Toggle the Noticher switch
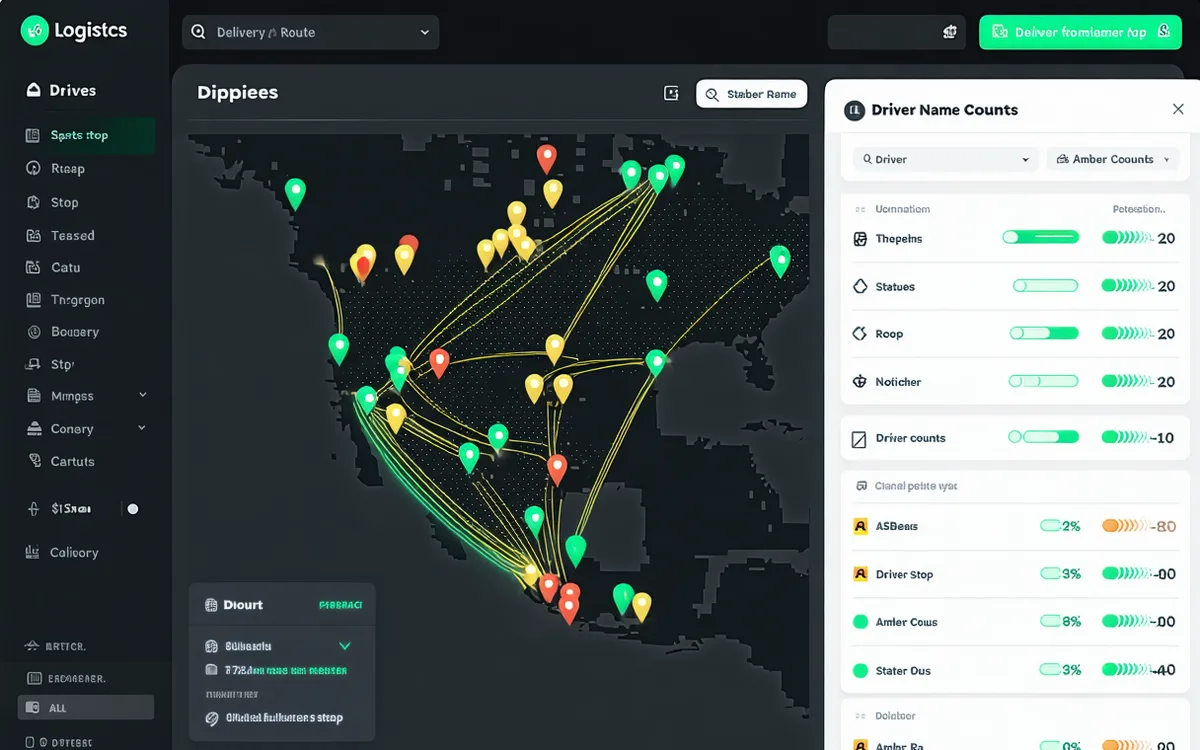Viewport: 1200px width, 750px height. pyautogui.click(x=1043, y=381)
